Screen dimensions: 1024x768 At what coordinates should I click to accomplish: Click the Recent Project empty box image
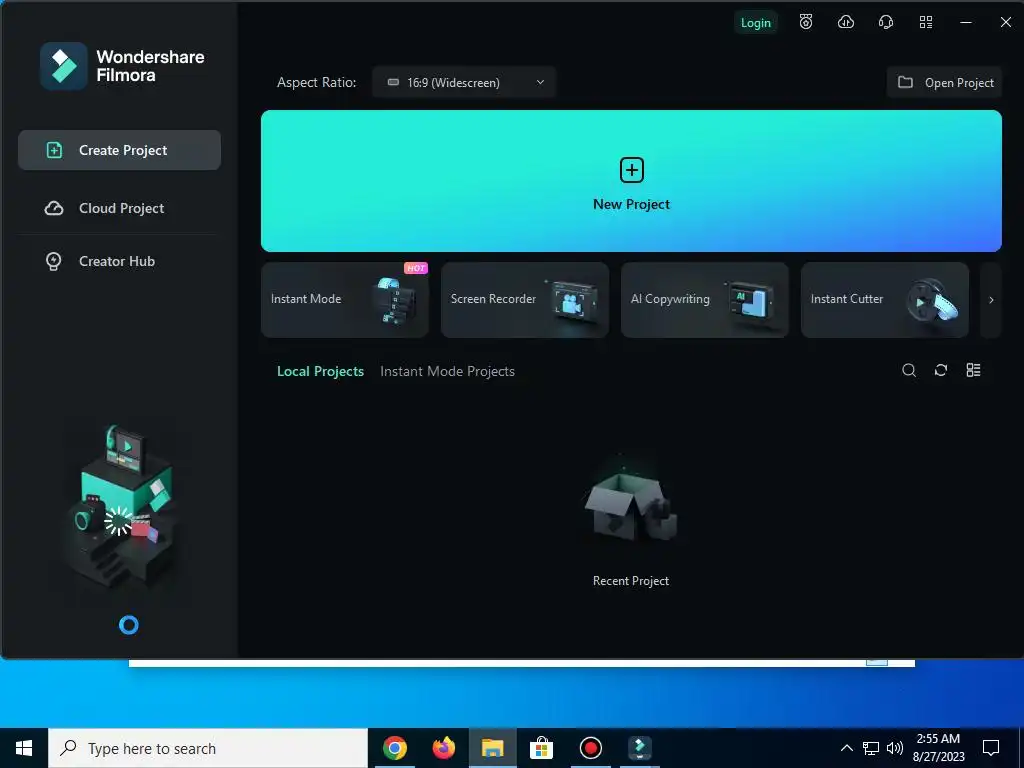coord(631,507)
